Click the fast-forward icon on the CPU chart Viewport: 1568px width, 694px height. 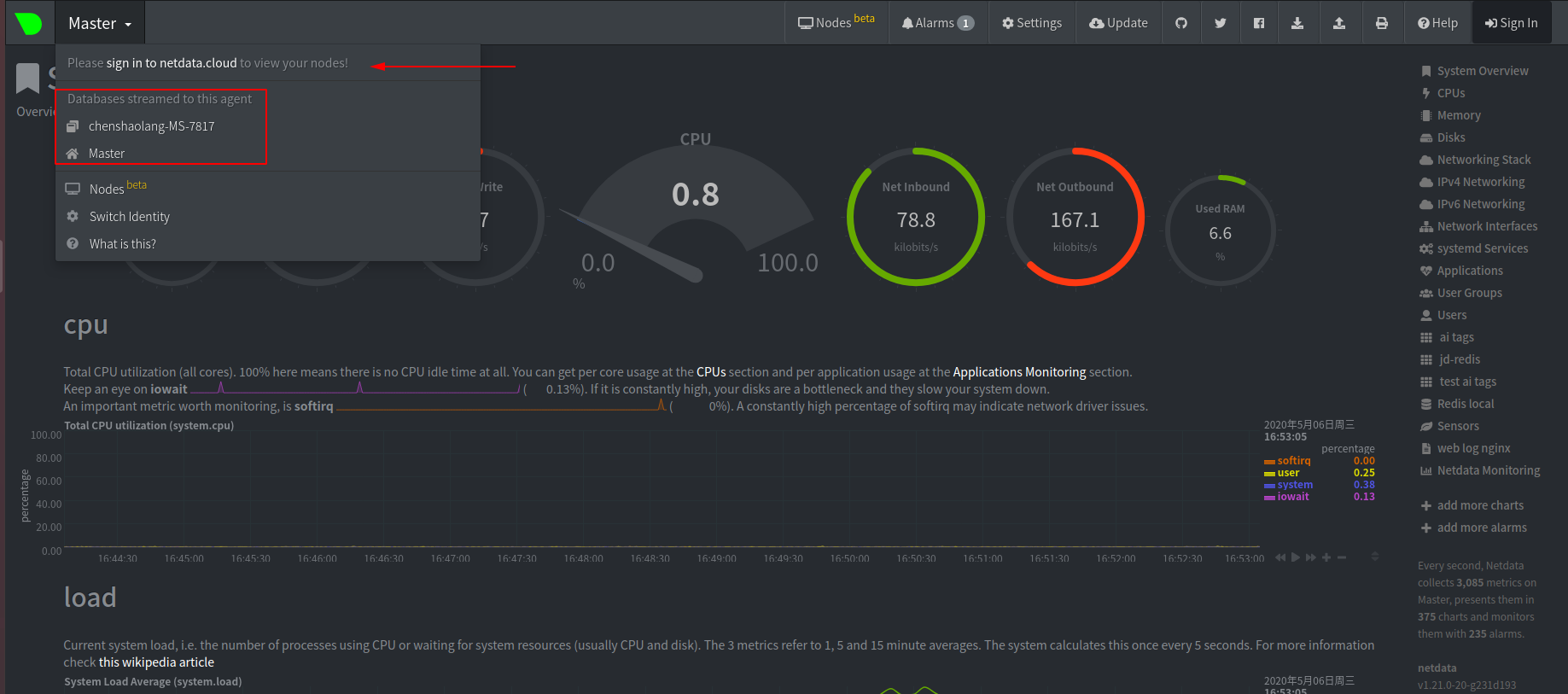point(1311,557)
